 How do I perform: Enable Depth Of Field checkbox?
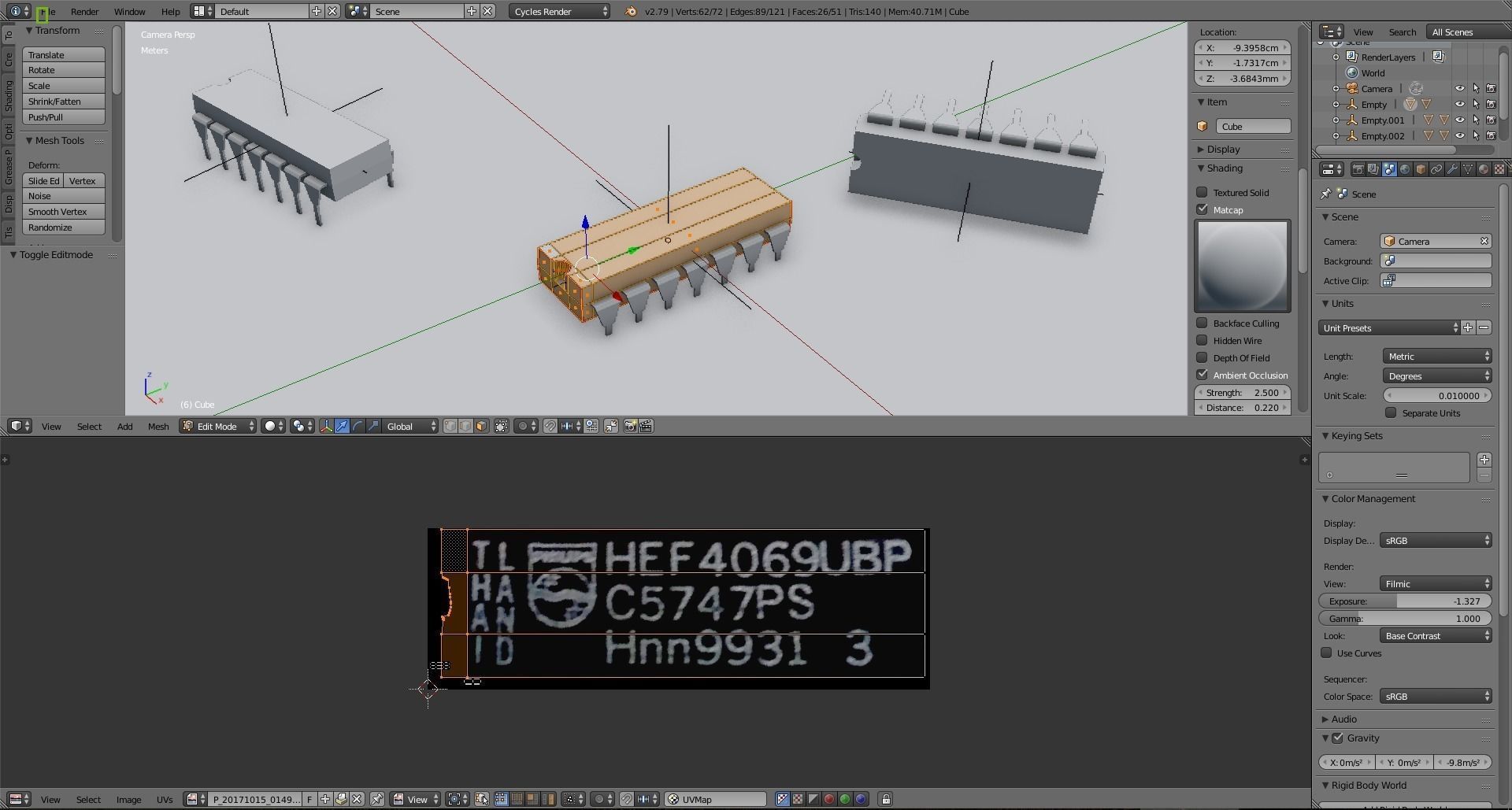tap(1202, 357)
